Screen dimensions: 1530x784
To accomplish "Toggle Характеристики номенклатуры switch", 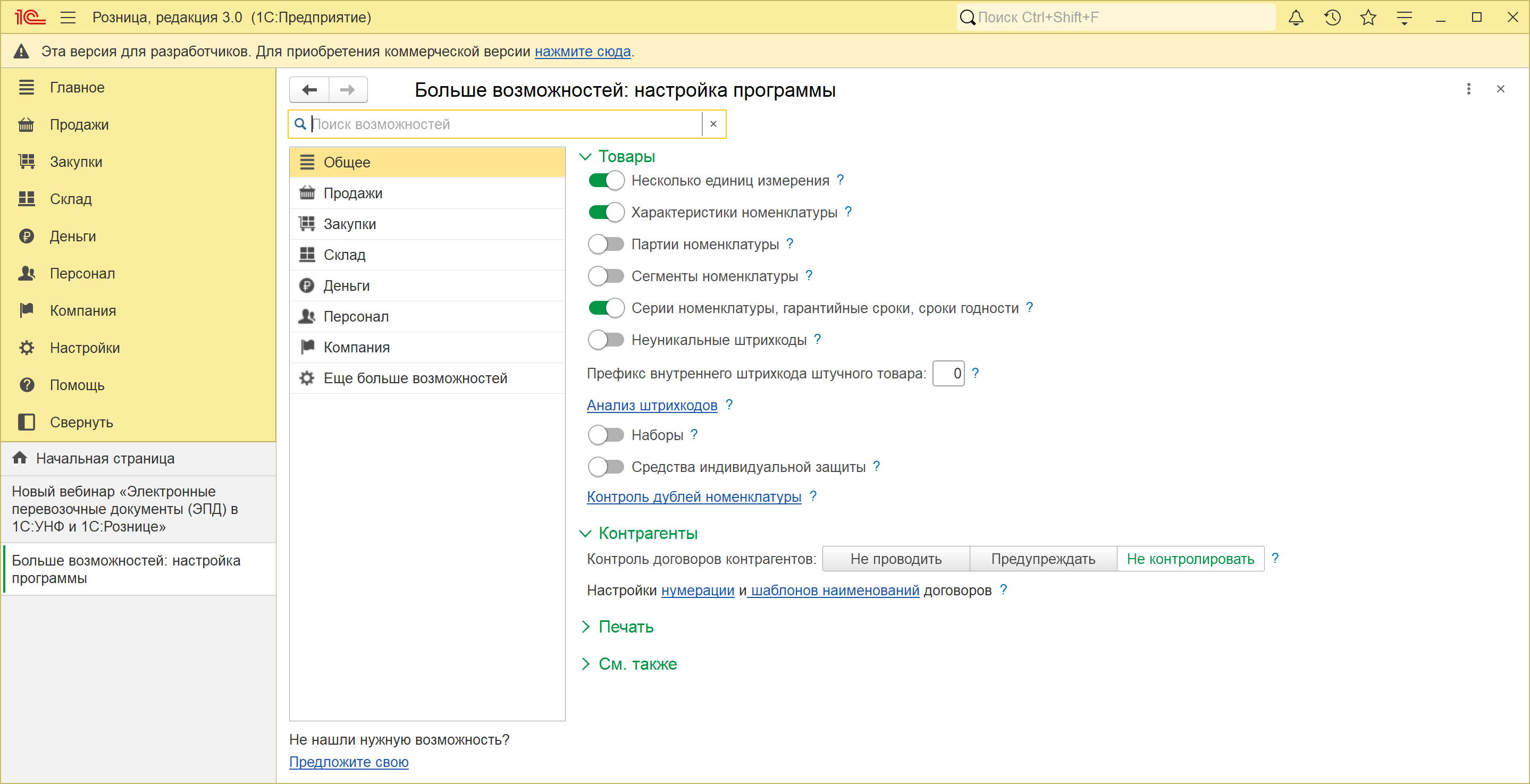I will coord(606,212).
